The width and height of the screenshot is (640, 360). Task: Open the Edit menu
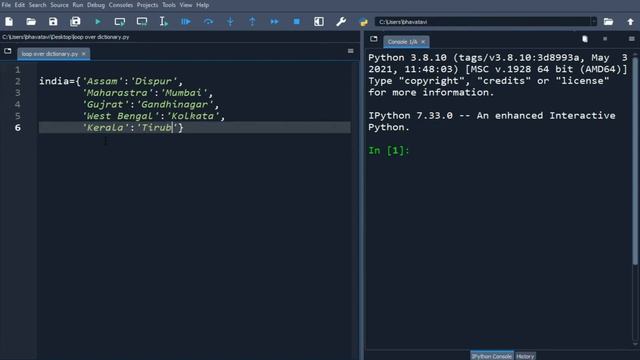pyautogui.click(x=20, y=5)
